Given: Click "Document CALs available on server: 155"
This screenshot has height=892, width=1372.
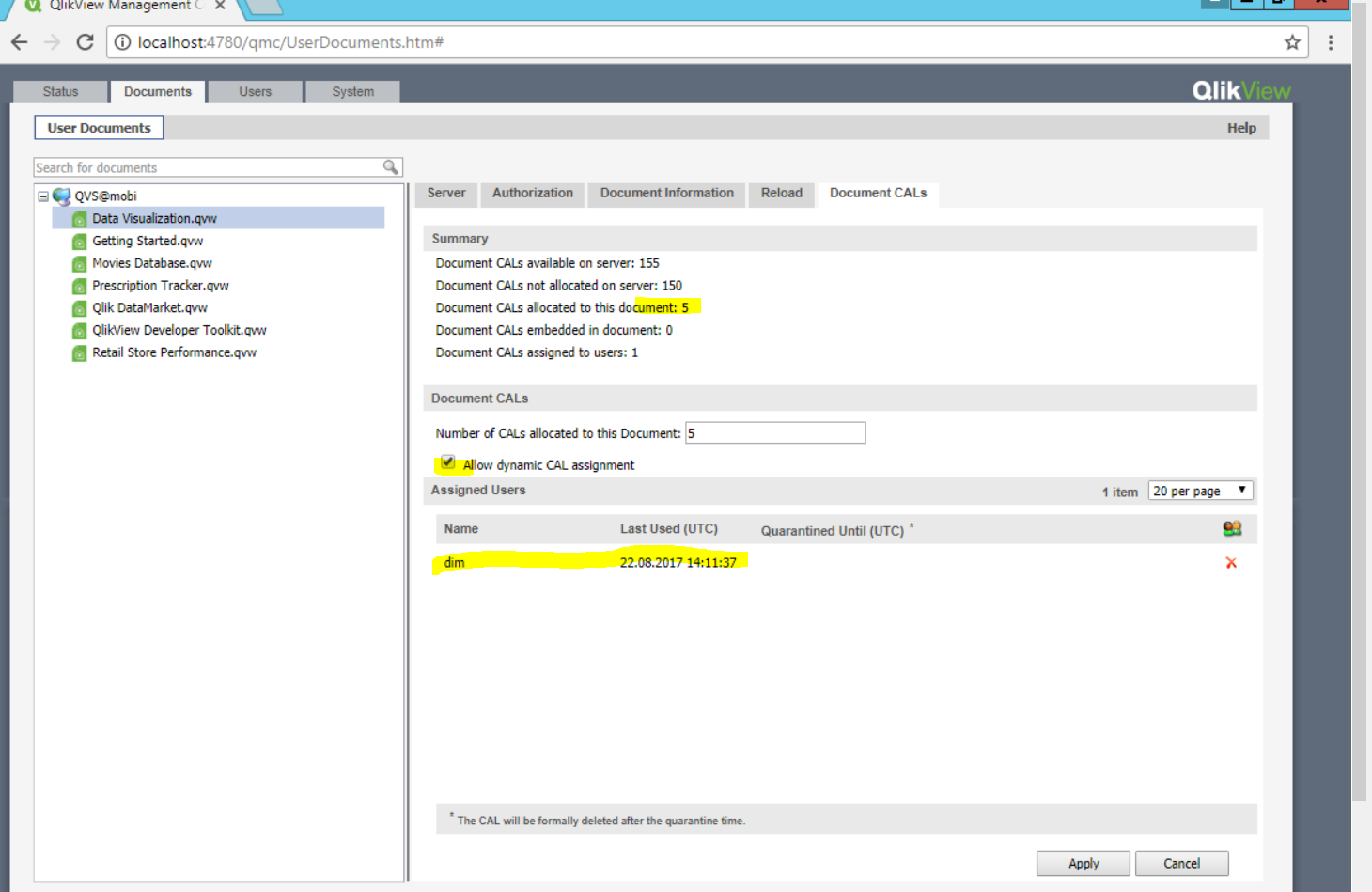Looking at the screenshot, I should [x=548, y=263].
